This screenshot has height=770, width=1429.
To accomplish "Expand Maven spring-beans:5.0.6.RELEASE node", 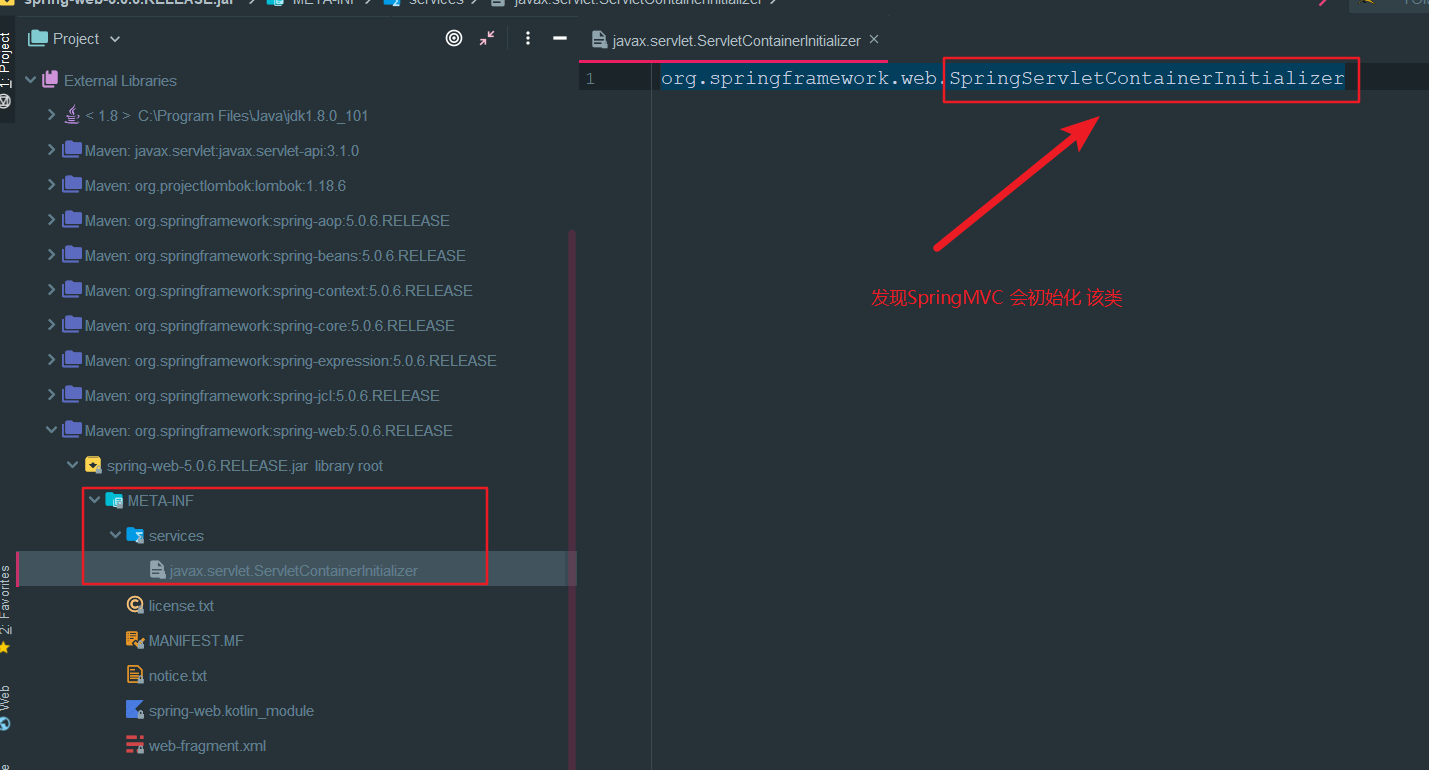I will pos(51,255).
